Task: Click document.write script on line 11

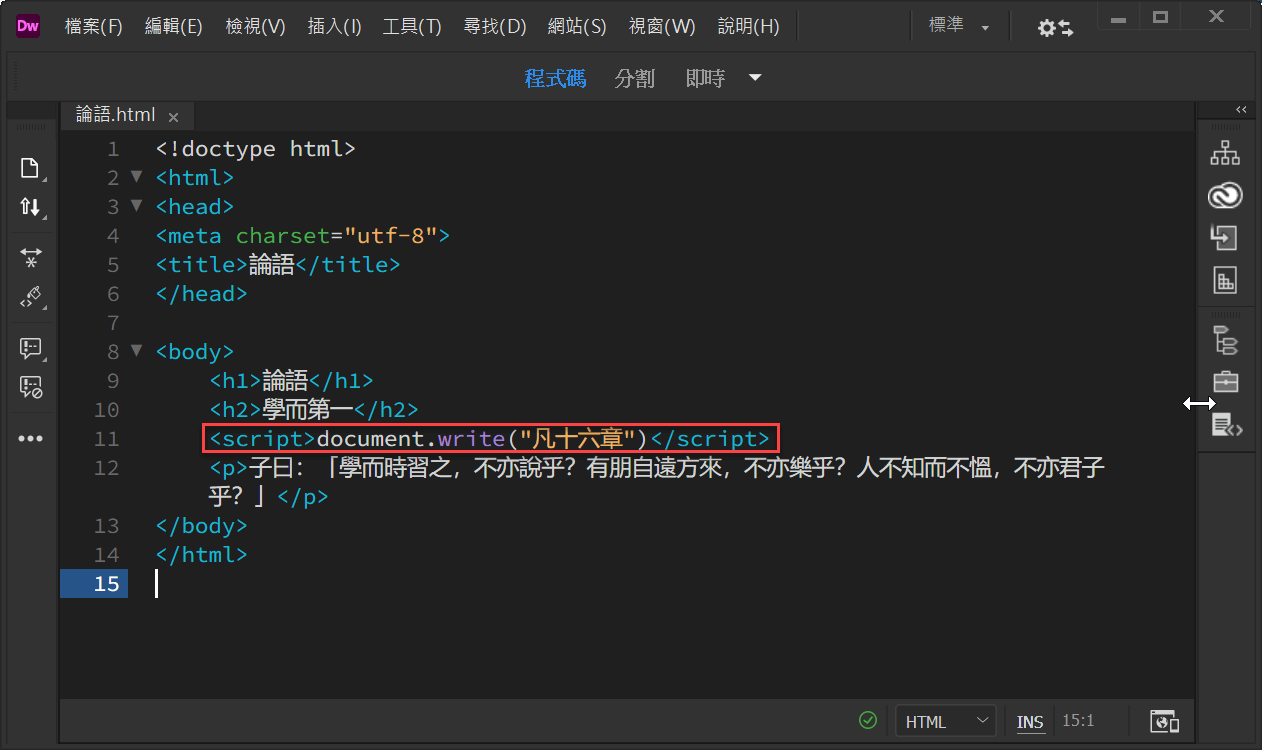Action: pyautogui.click(x=489, y=439)
